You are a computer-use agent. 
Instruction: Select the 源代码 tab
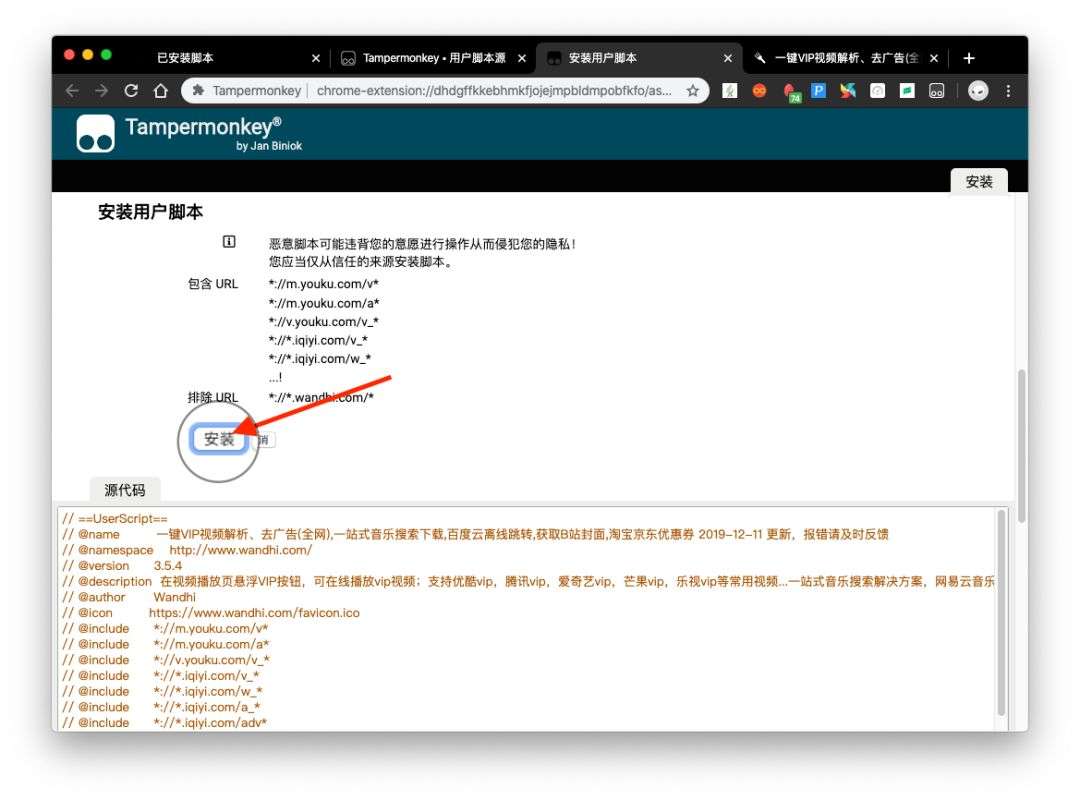[x=125, y=490]
